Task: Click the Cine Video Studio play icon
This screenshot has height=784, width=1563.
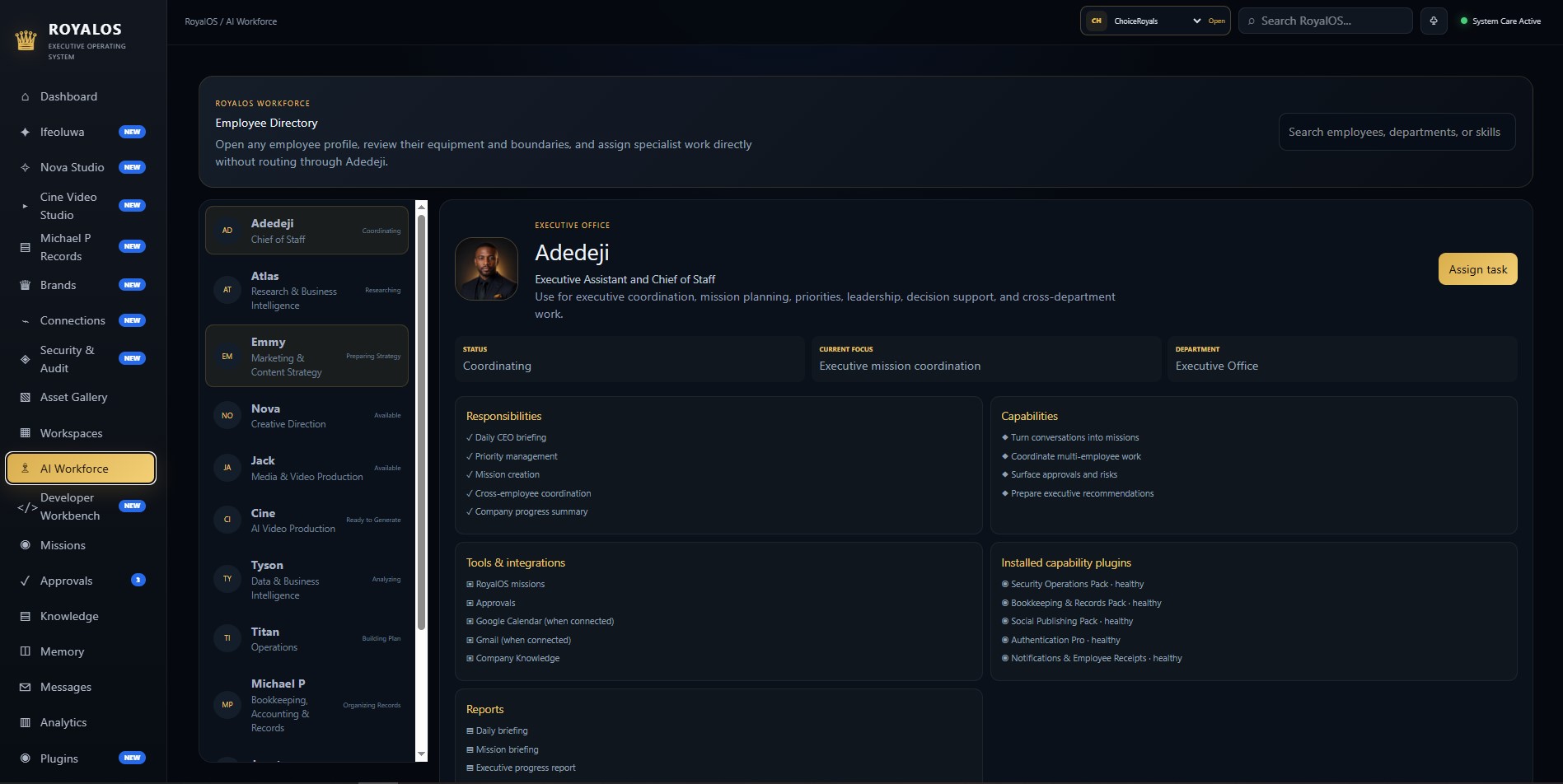Action: click(25, 206)
